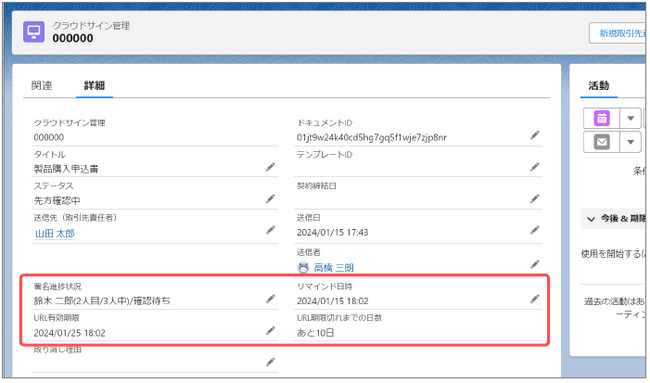
Task: Click the purple calendar event icon
Action: pos(601,118)
